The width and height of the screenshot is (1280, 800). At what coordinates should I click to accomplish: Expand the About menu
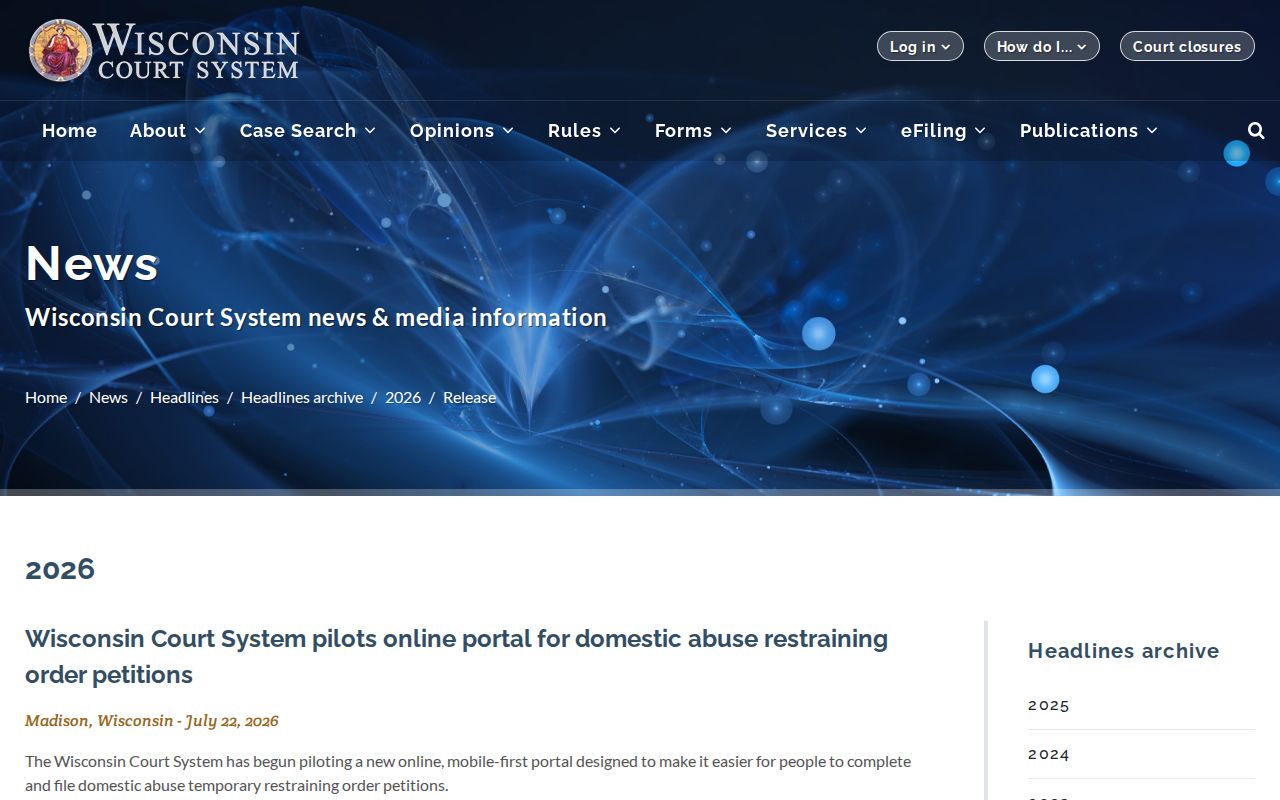tap(168, 131)
